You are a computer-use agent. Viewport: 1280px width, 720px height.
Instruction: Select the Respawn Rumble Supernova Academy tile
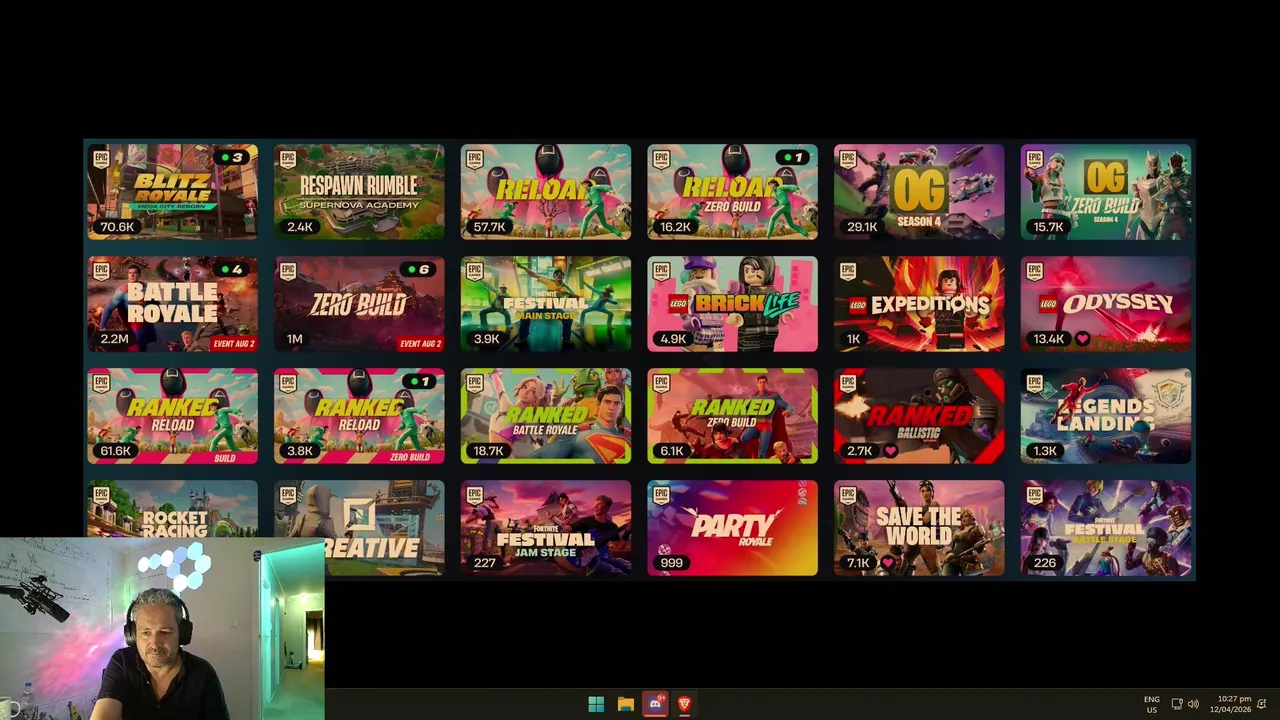[x=359, y=192]
